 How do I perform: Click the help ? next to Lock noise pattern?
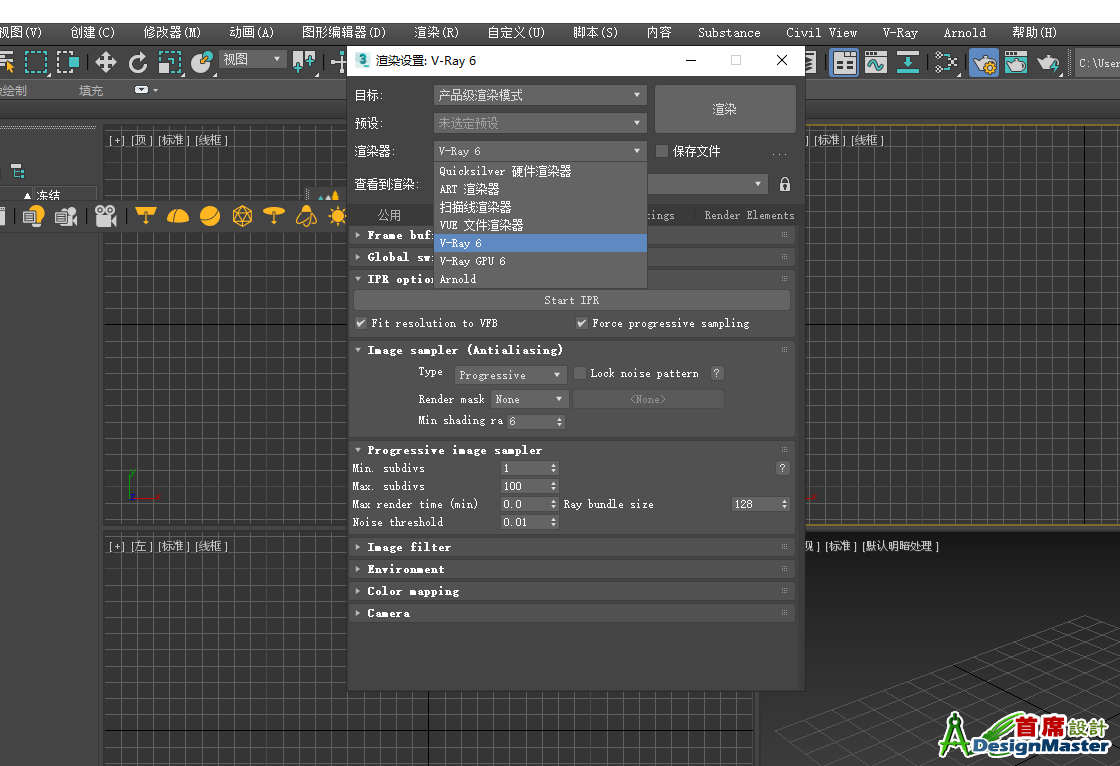pos(716,373)
